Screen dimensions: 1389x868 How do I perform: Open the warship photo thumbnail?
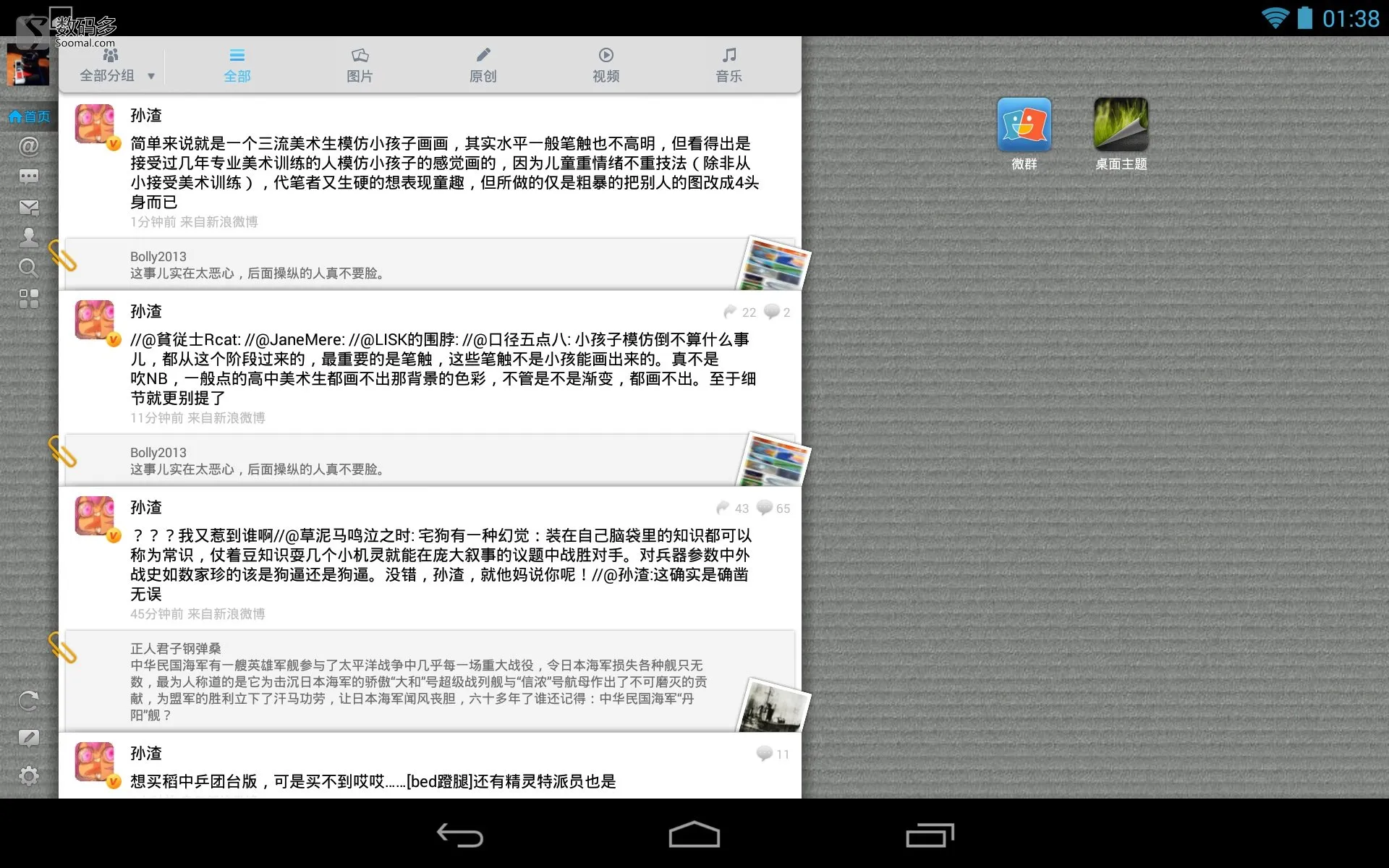tap(774, 706)
